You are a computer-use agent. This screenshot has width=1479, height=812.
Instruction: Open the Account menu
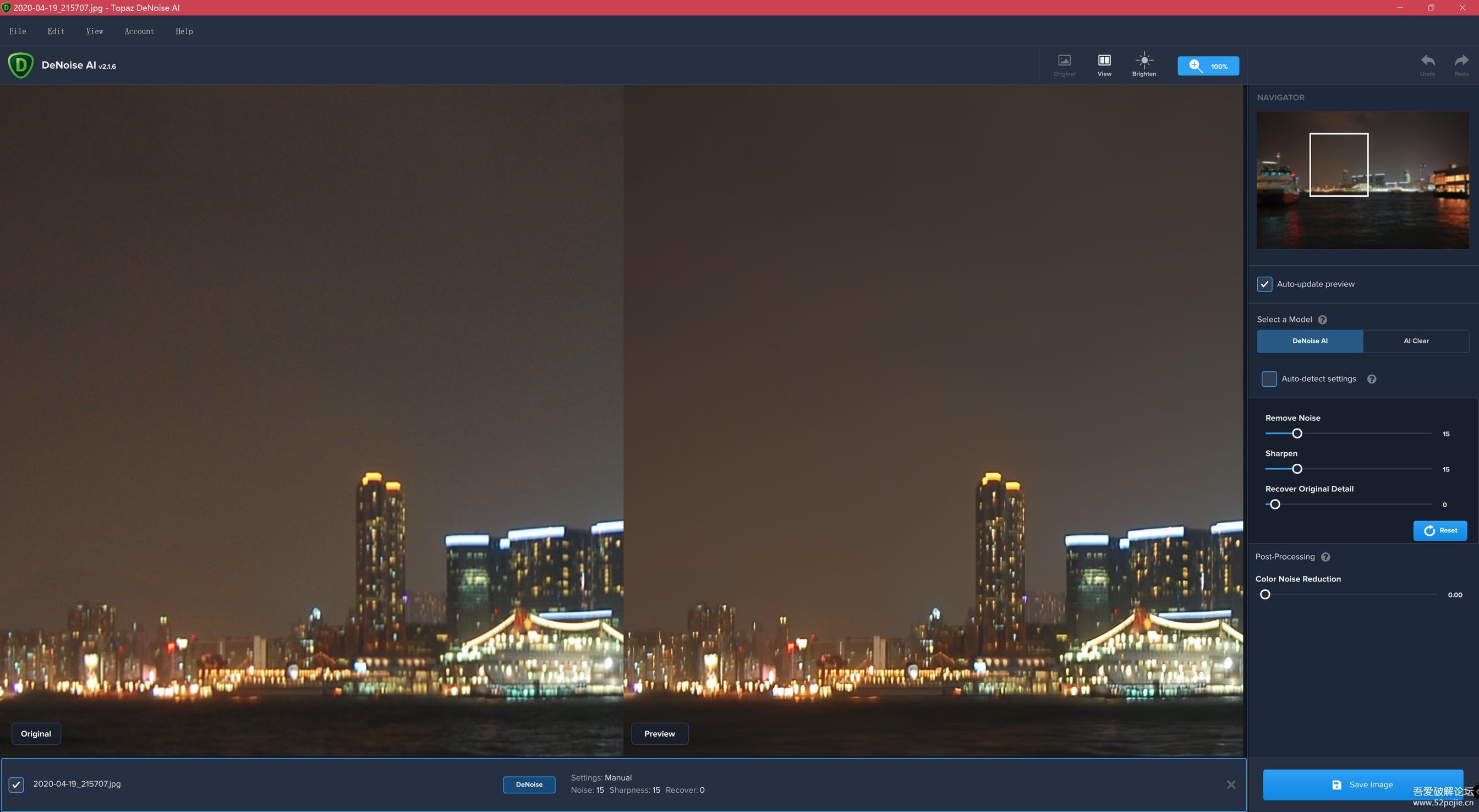click(139, 31)
